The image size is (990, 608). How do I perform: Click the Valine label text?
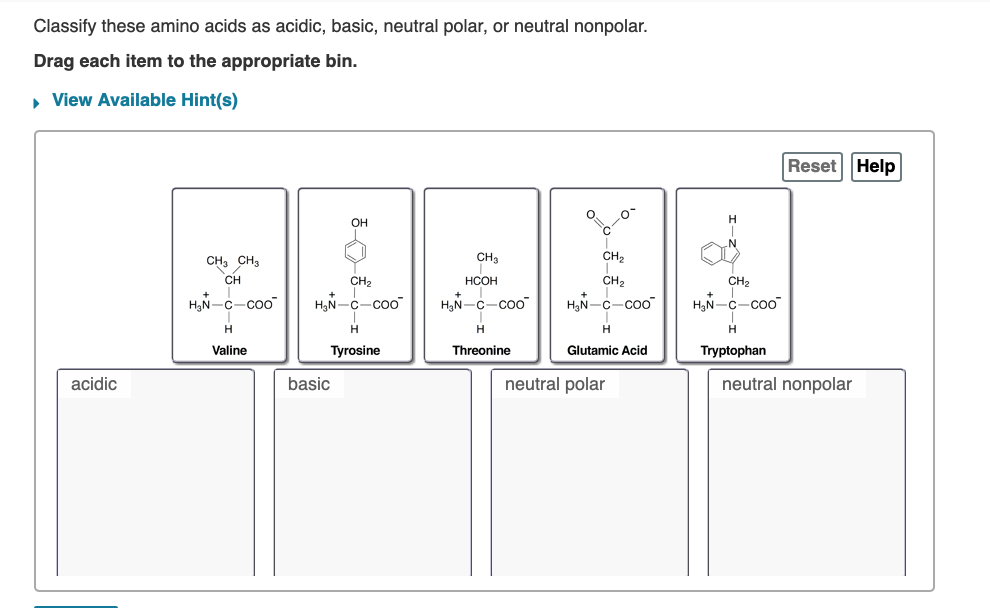click(228, 350)
